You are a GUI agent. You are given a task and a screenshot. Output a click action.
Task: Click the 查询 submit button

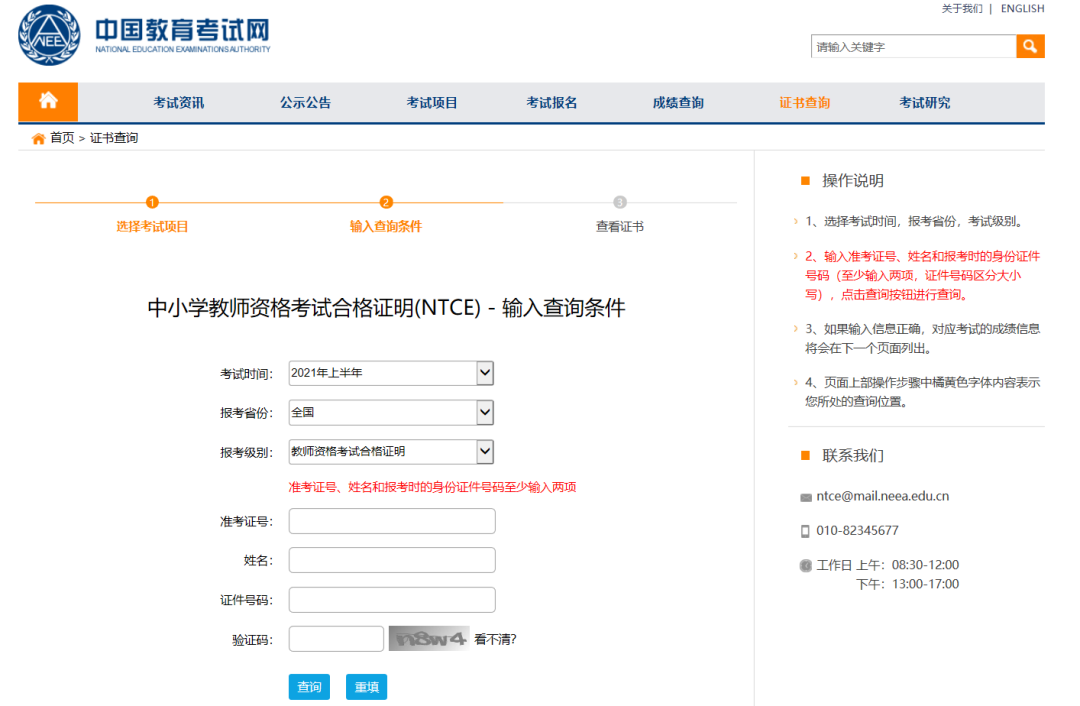click(x=309, y=687)
